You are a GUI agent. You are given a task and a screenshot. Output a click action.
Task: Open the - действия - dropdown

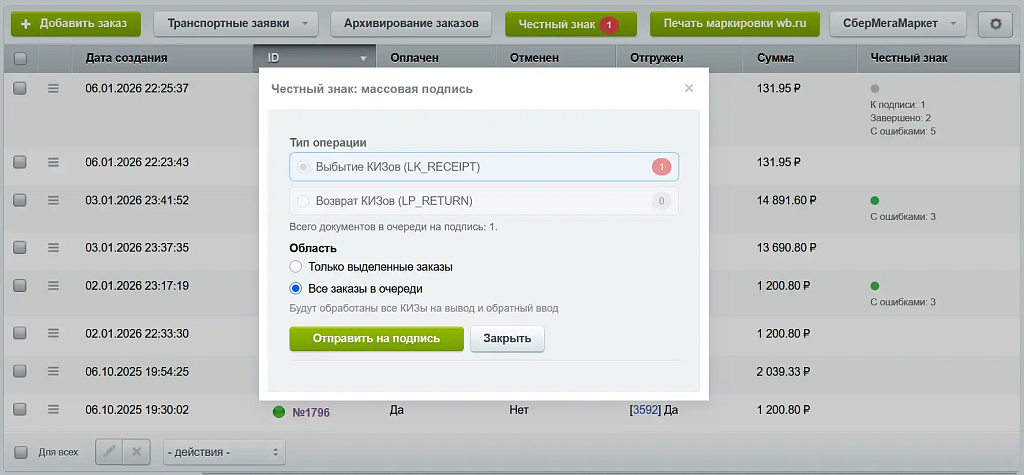click(225, 452)
